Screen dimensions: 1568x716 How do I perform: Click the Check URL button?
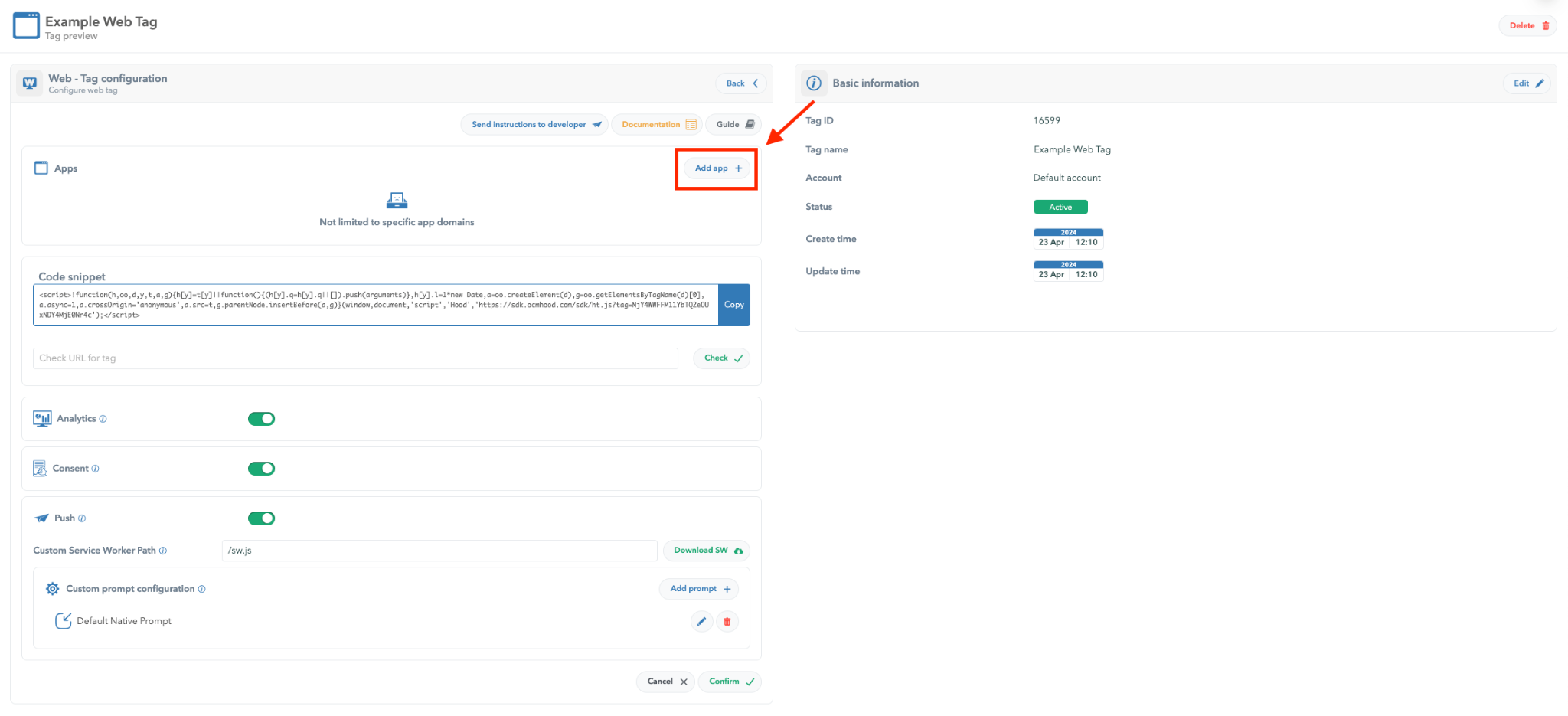(x=722, y=358)
